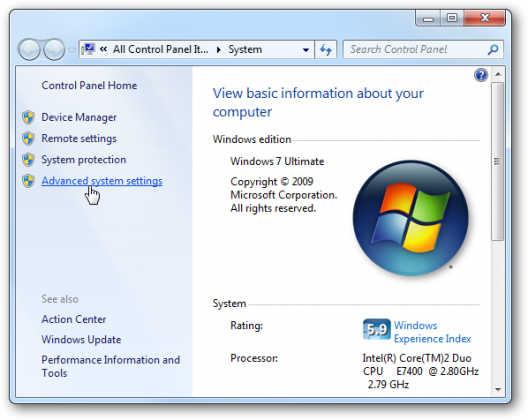Image resolution: width=528 pixels, height=420 pixels.
Task: Click the shield icon beside System protection
Action: click(x=29, y=160)
